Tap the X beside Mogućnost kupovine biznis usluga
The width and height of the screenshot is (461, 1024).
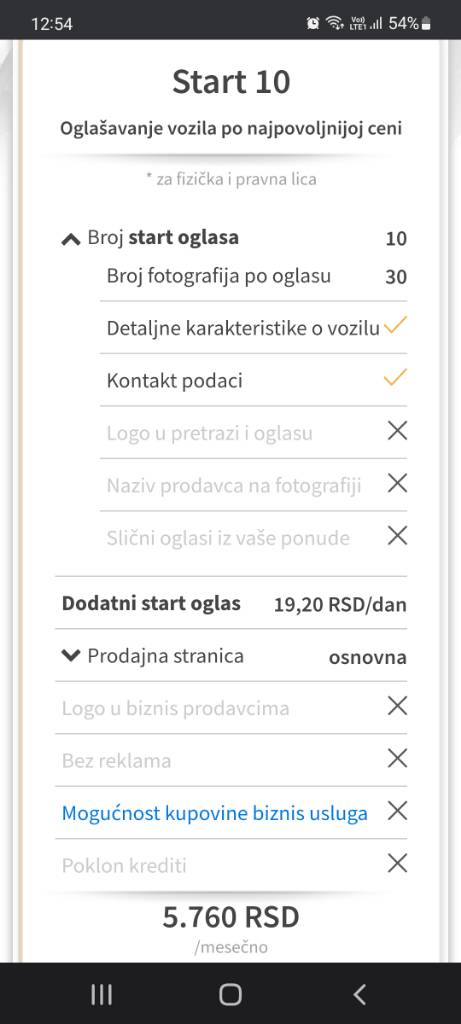point(397,811)
